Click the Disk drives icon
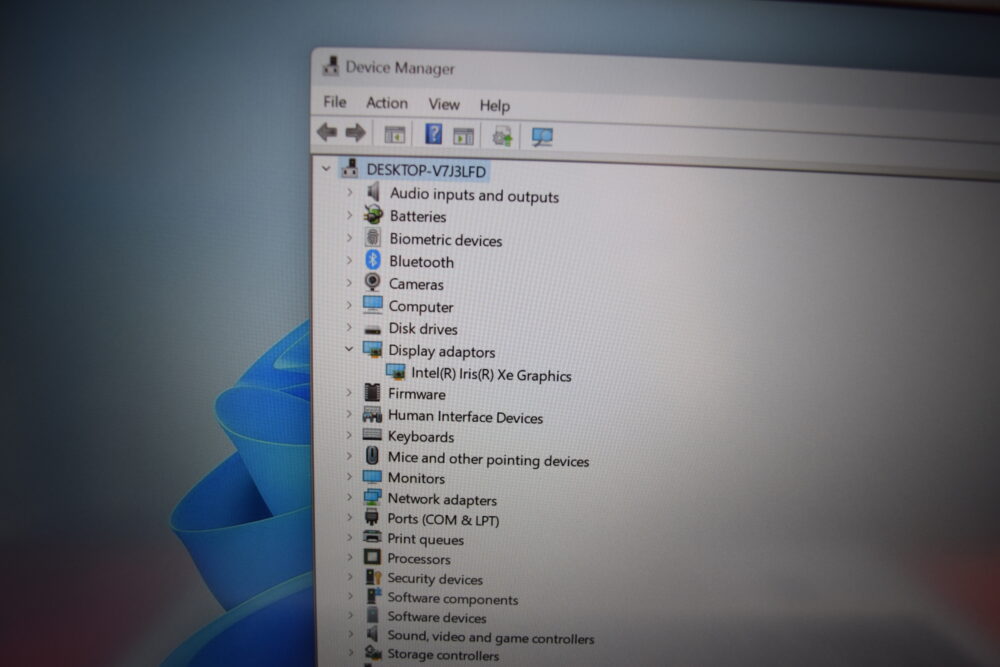 (x=372, y=330)
